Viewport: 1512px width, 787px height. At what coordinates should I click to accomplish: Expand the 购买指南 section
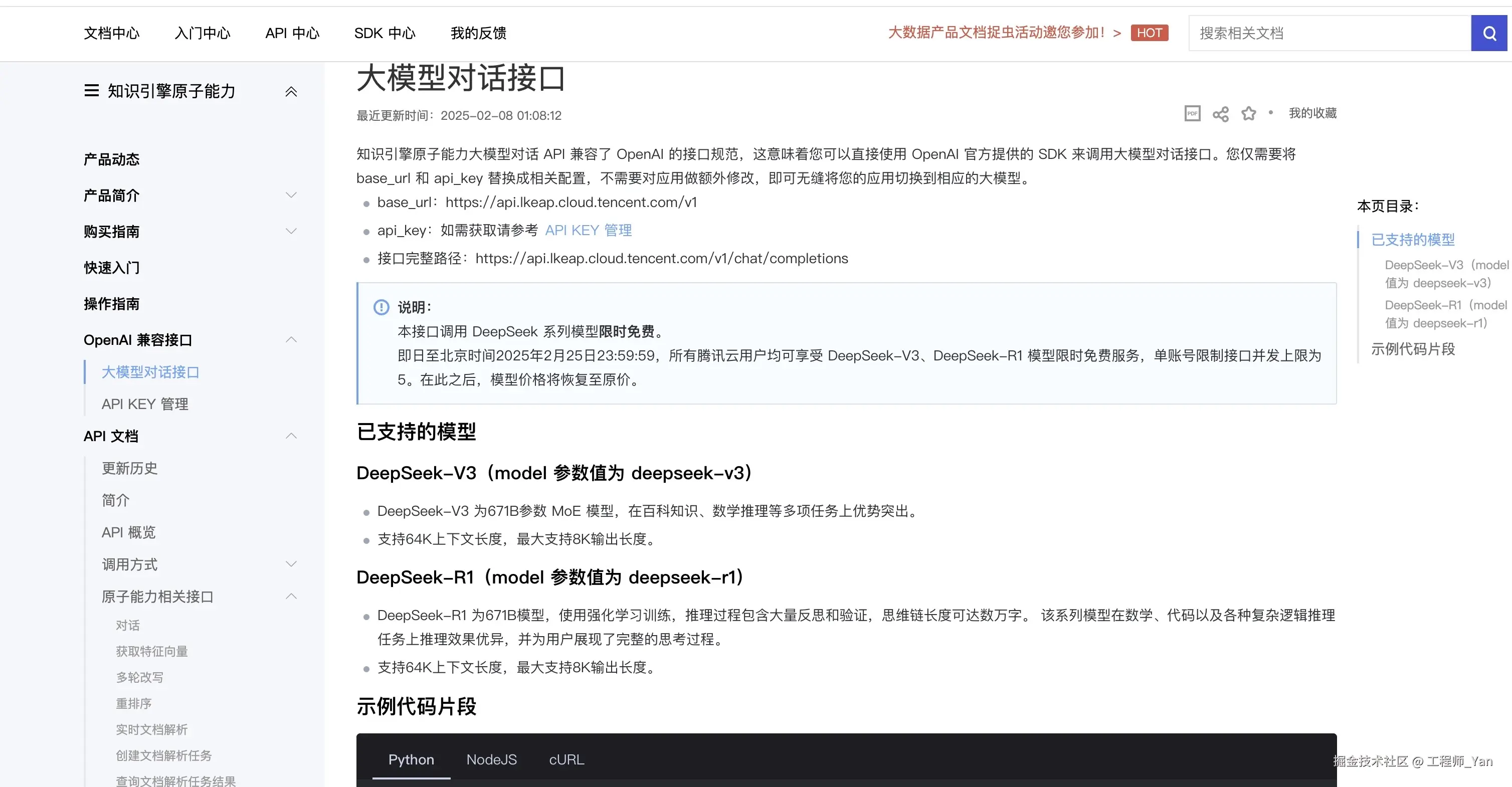[x=291, y=231]
